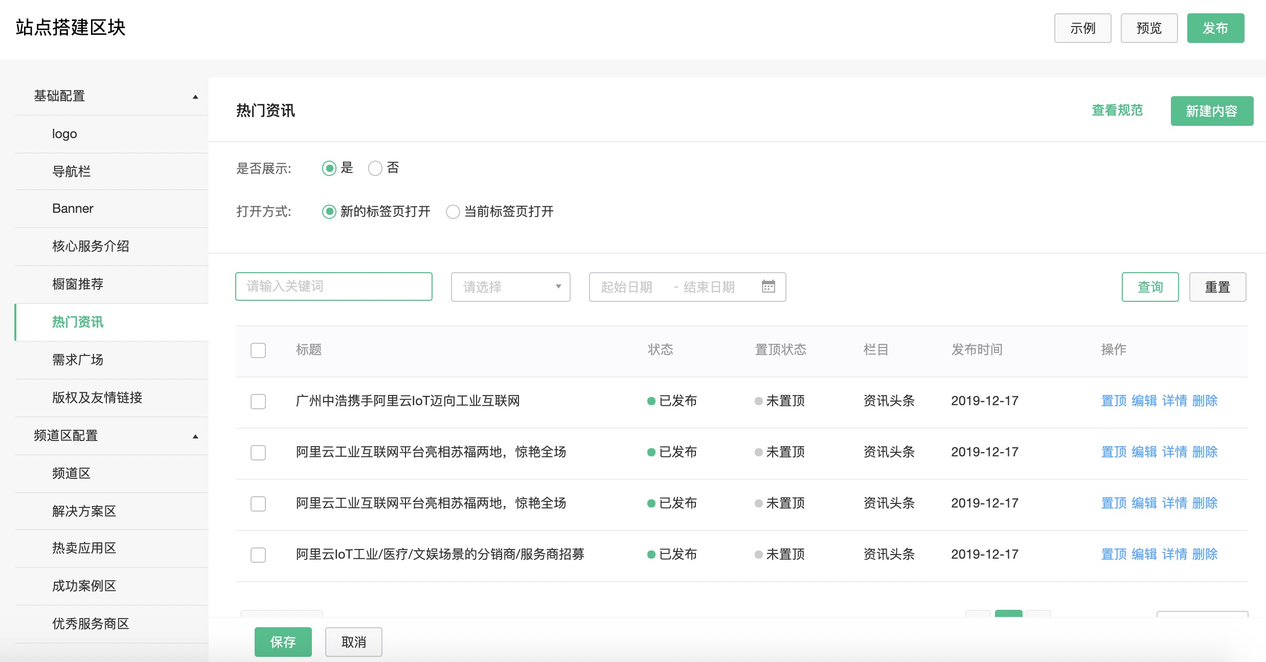1266x662 pixels.
Task: Click the 基础配置 section header
Action: click(x=111, y=96)
